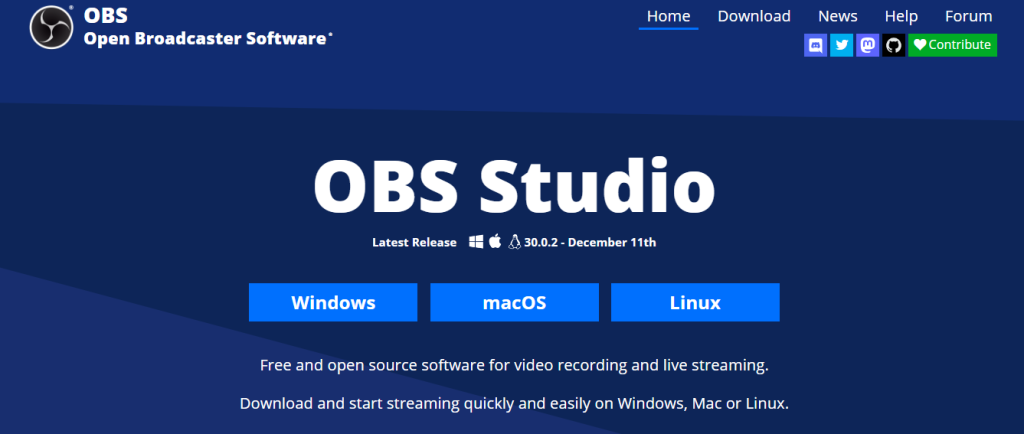Image resolution: width=1024 pixels, height=434 pixels.
Task: Click the Linux penguin icon near Latest Release
Action: 515,242
